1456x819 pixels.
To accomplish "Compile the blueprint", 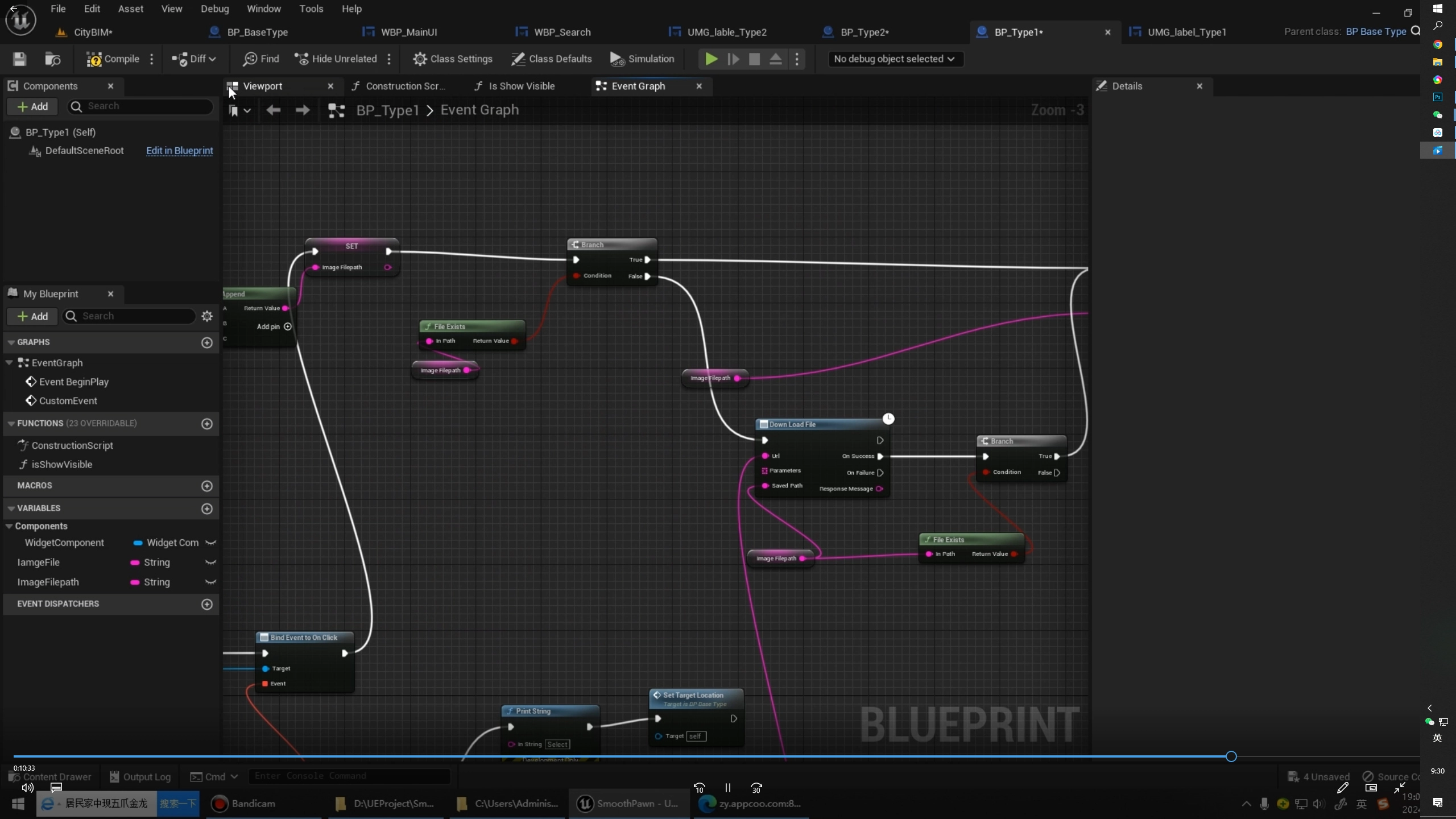I will click(113, 59).
